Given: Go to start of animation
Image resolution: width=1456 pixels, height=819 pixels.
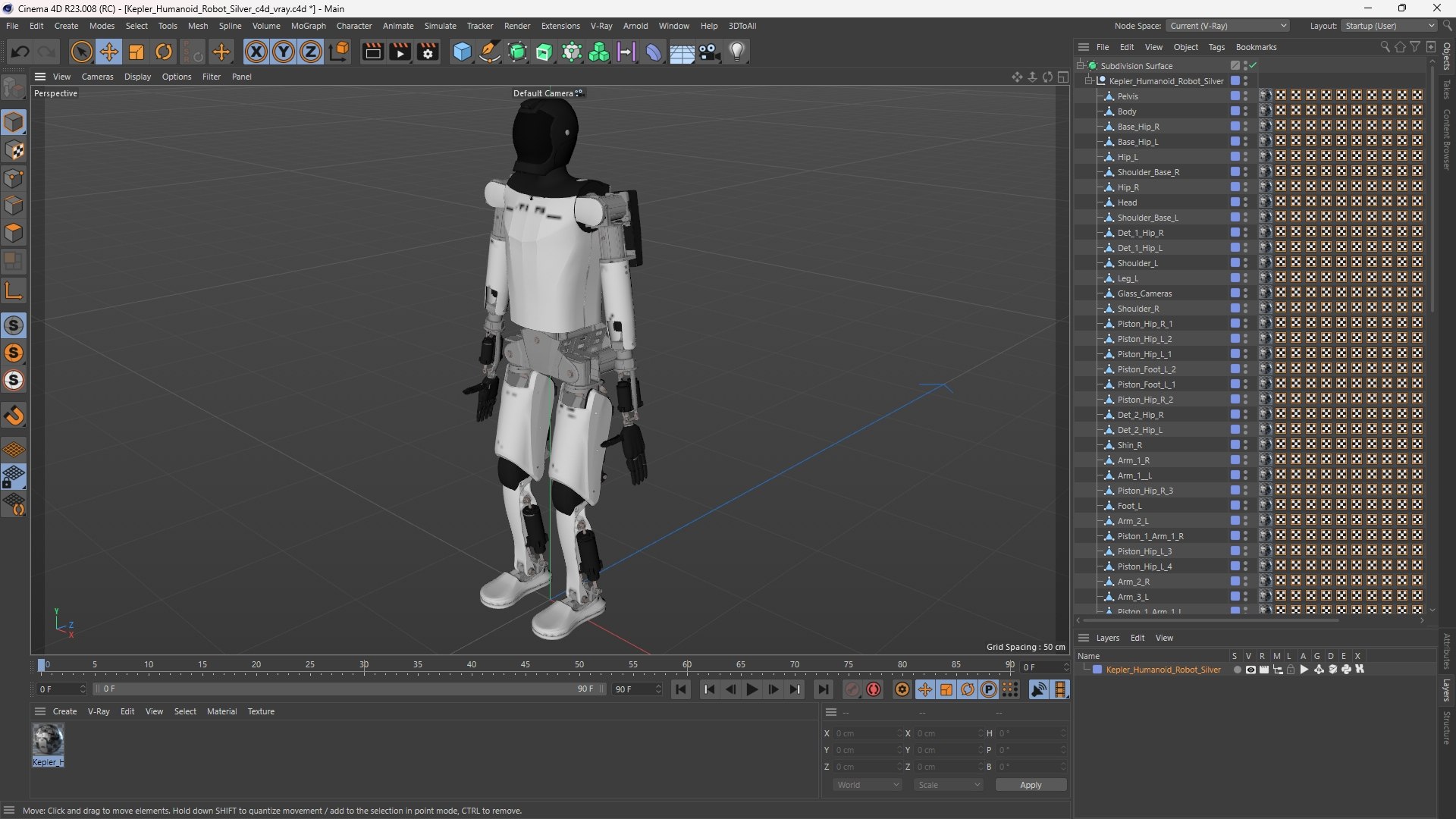Looking at the screenshot, I should pyautogui.click(x=681, y=689).
